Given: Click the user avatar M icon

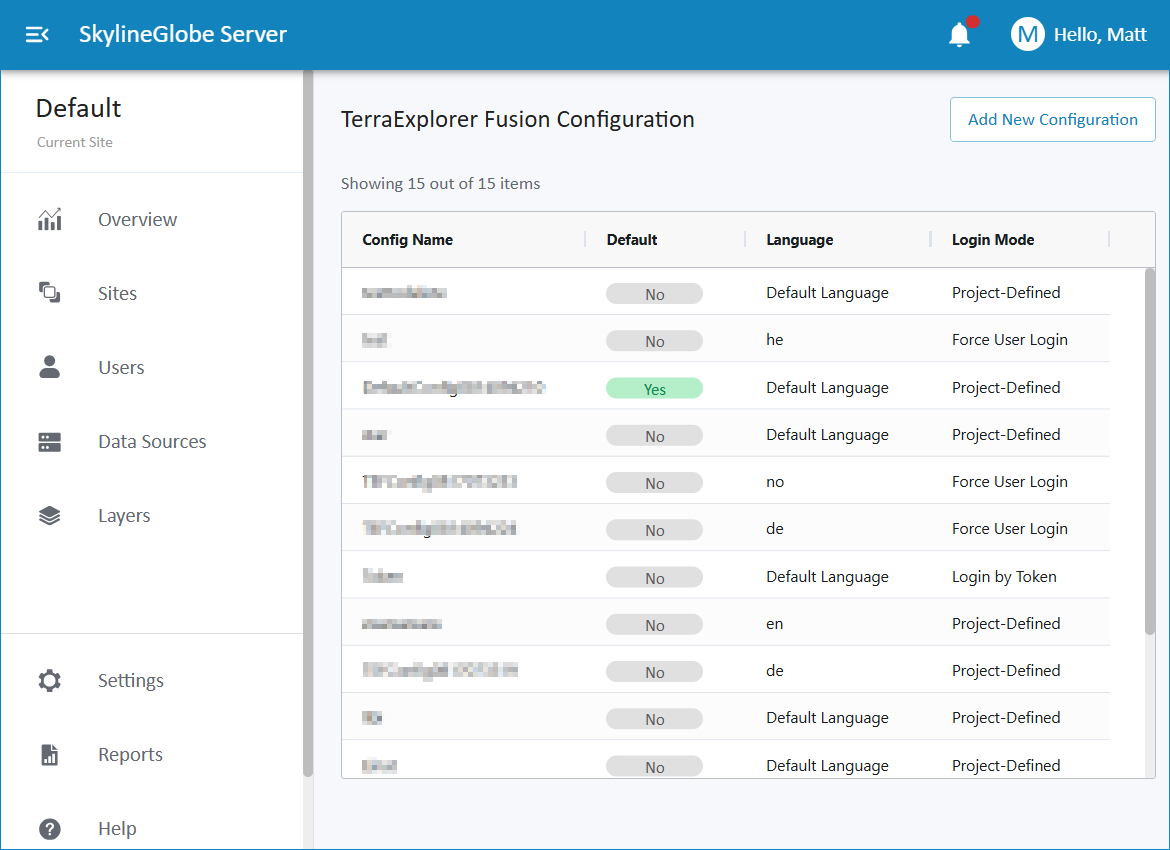Looking at the screenshot, I should (x=1027, y=34).
